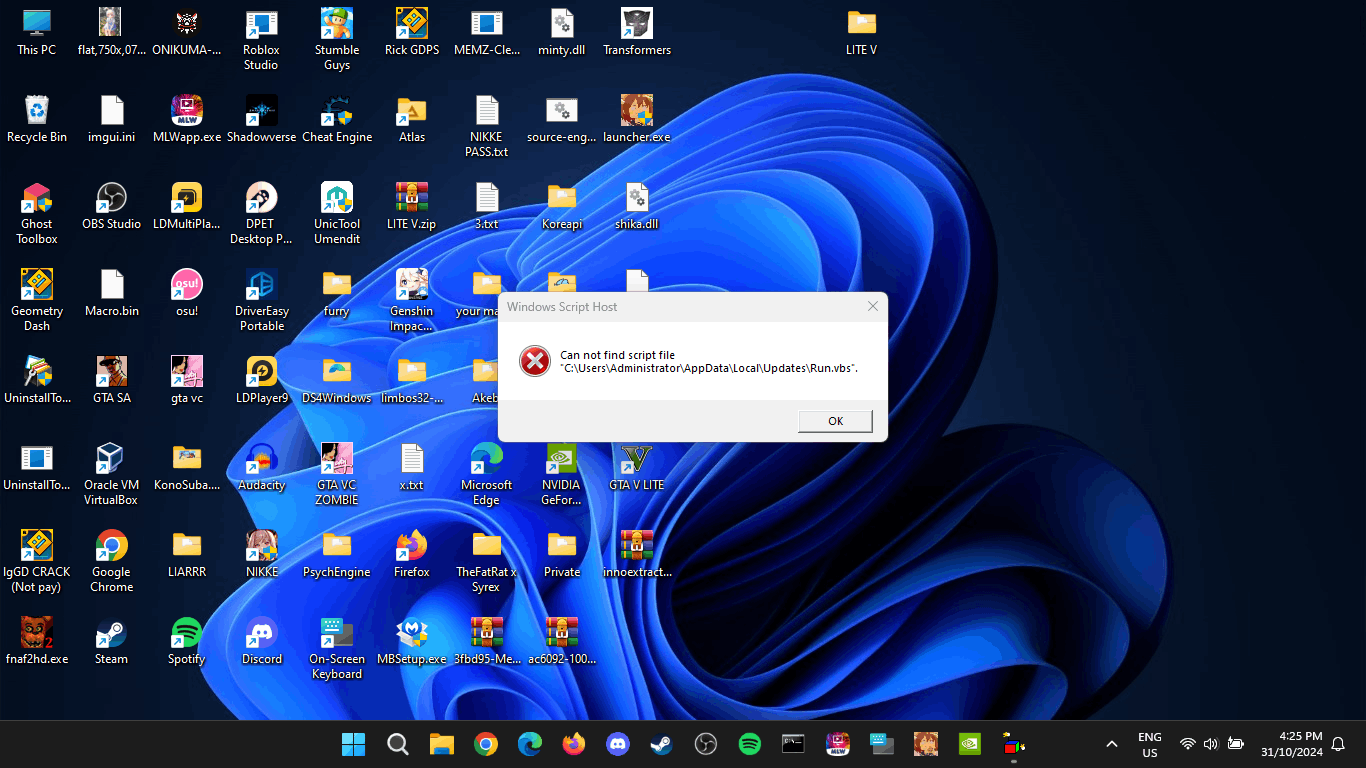Image resolution: width=1366 pixels, height=768 pixels.
Task: Open Spotify from the taskbar
Action: click(x=749, y=744)
